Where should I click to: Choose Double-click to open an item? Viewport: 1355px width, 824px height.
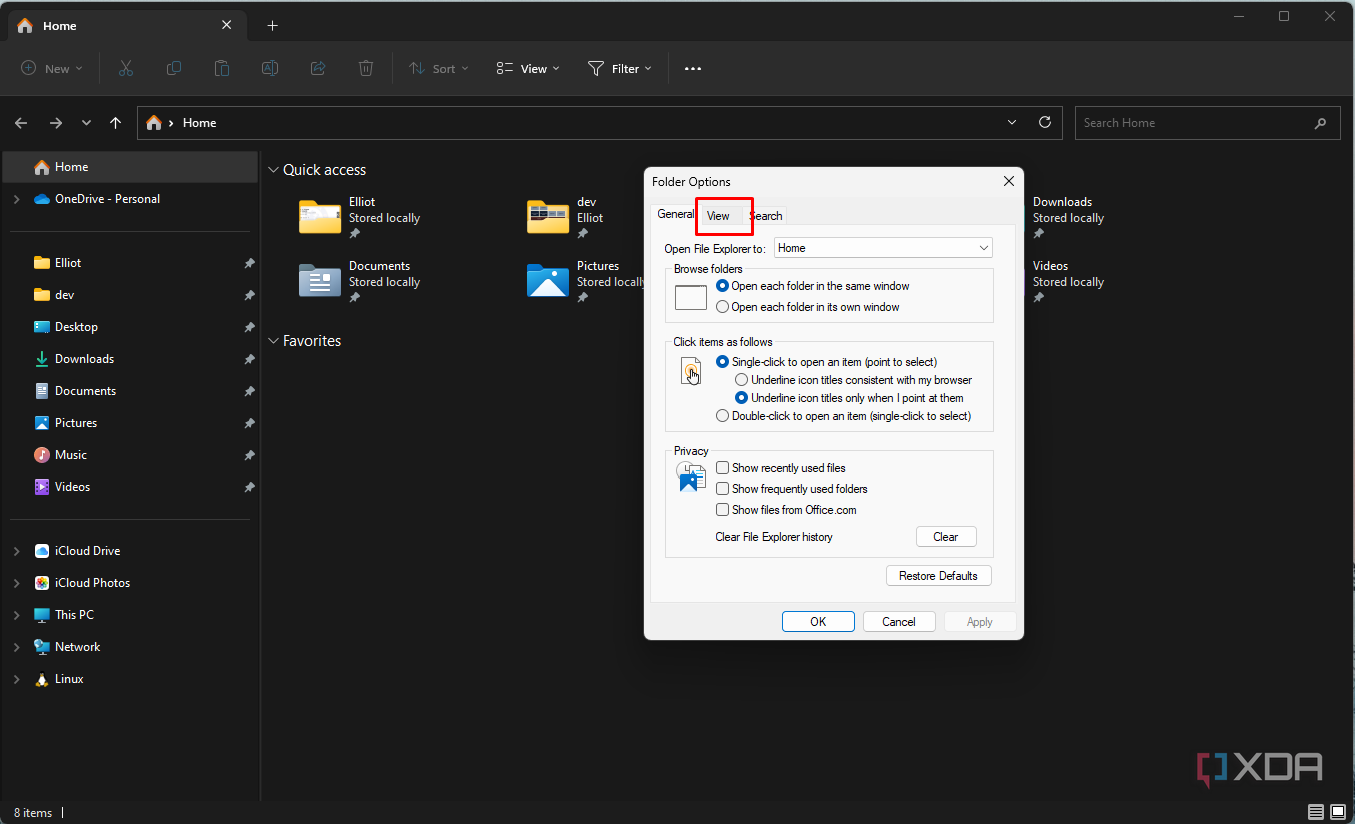coord(843,416)
